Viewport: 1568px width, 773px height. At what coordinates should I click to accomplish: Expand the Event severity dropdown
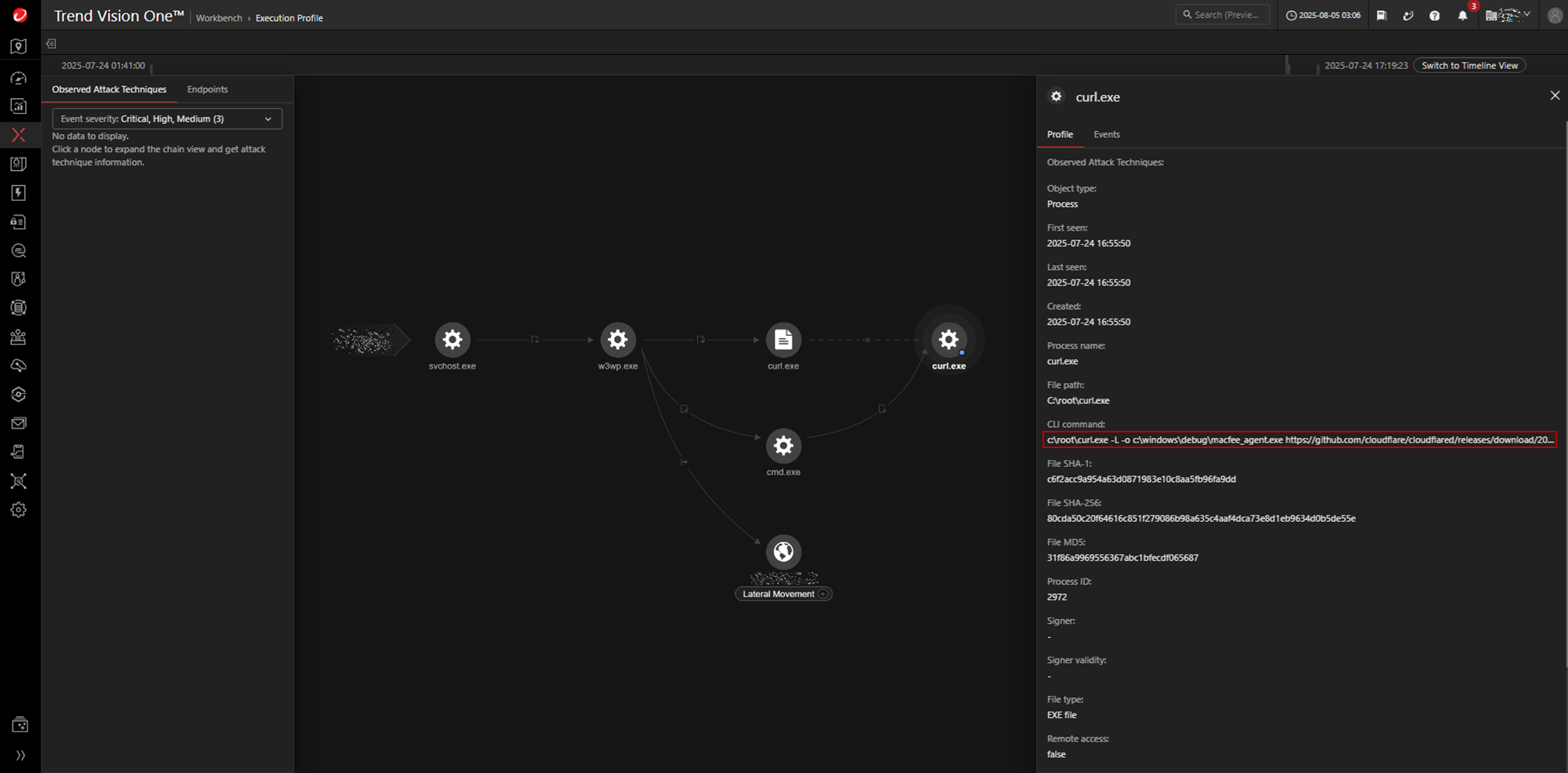tap(167, 119)
